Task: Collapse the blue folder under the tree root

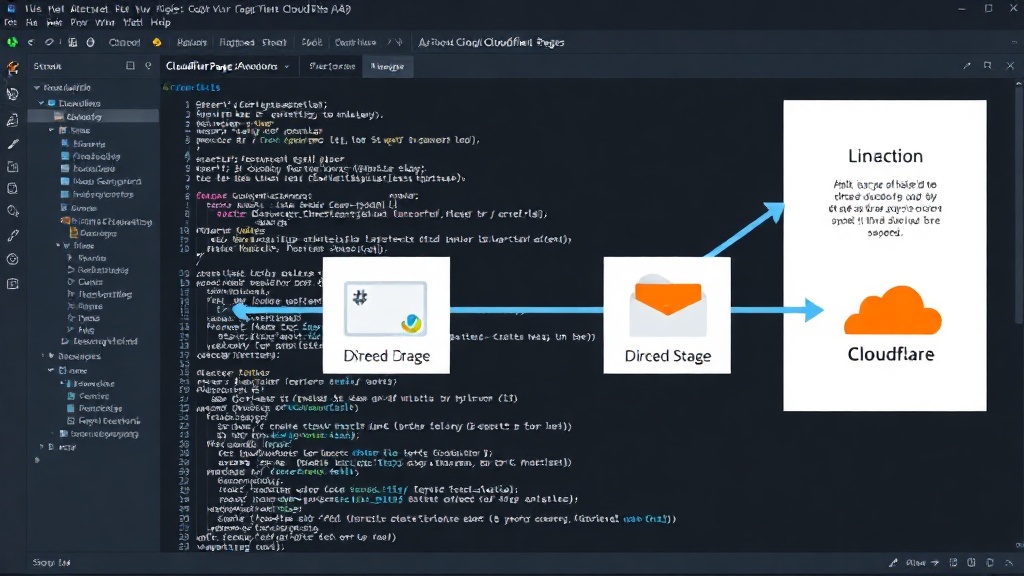Action: tap(42, 103)
